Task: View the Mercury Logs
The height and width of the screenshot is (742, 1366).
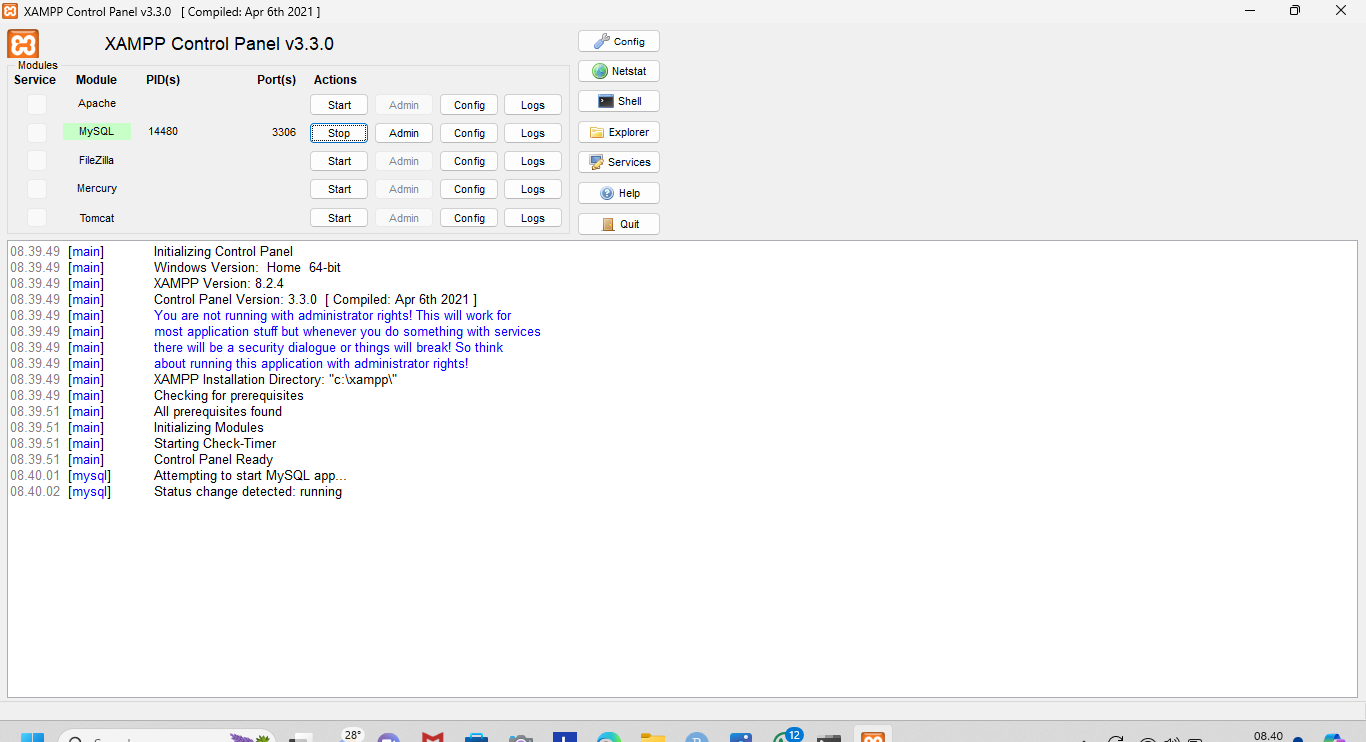Action: (533, 189)
